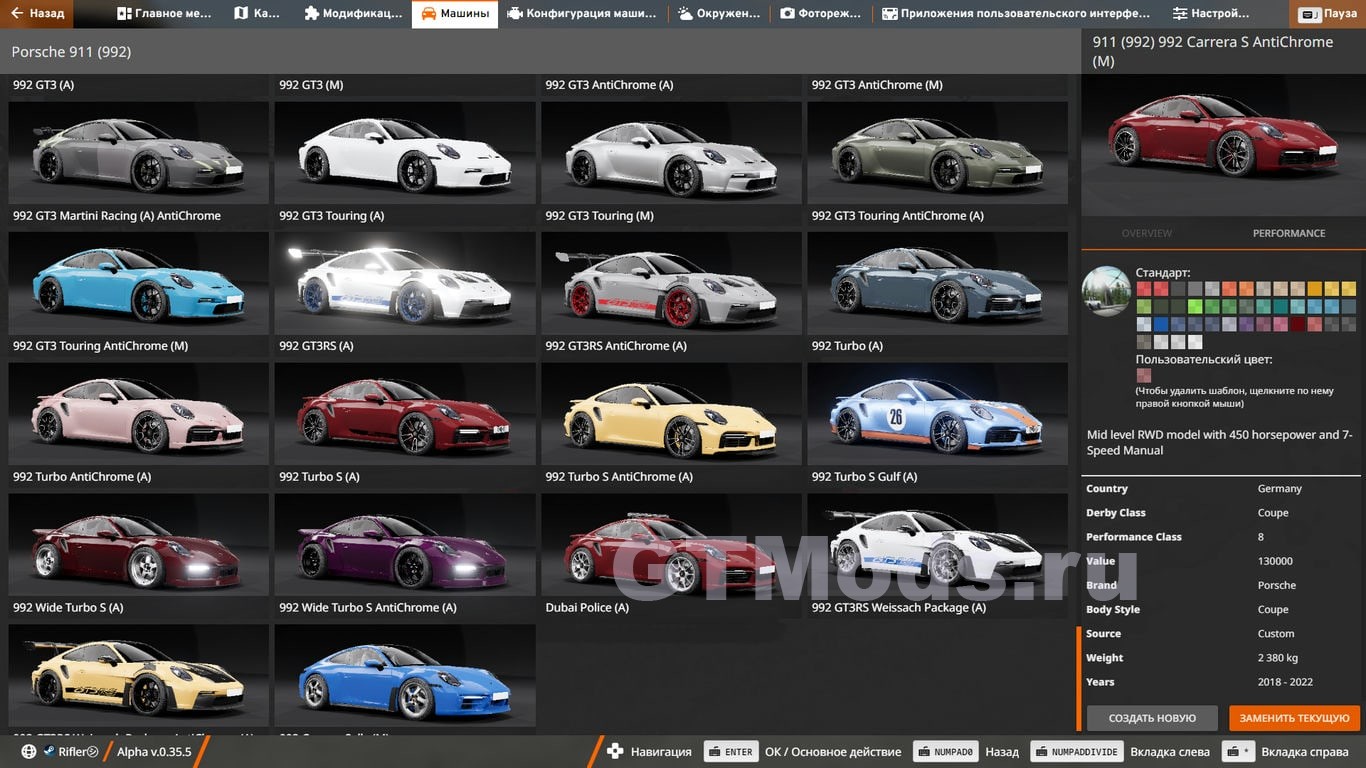This screenshot has height=768, width=1366.
Task: Click ЗАМЕНИТЬ ТЕКУЩУЮ button
Action: click(1294, 718)
